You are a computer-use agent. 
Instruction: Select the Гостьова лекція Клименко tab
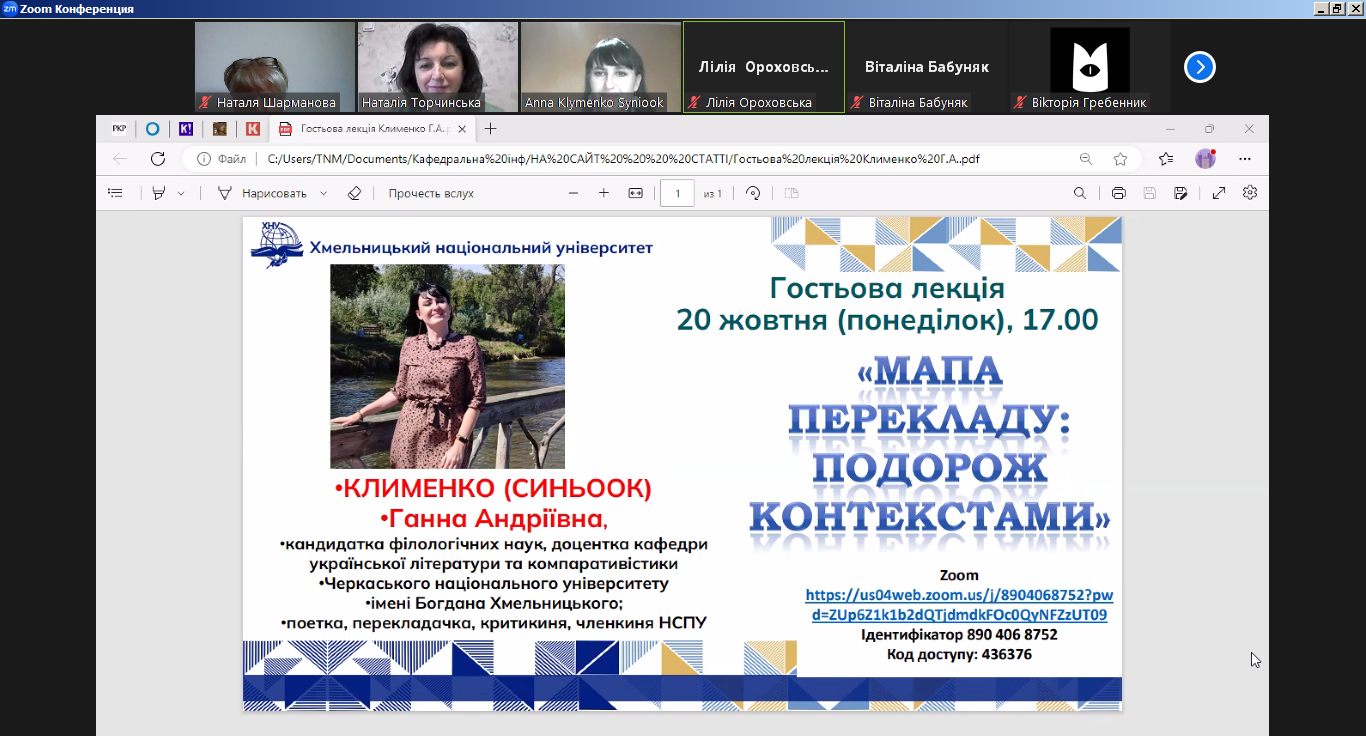(x=360, y=129)
